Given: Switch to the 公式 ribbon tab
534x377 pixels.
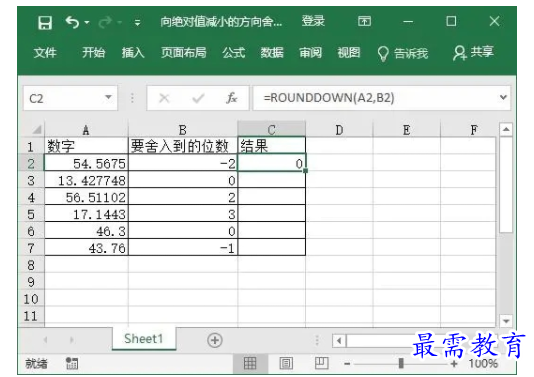Looking at the screenshot, I should coord(234,53).
